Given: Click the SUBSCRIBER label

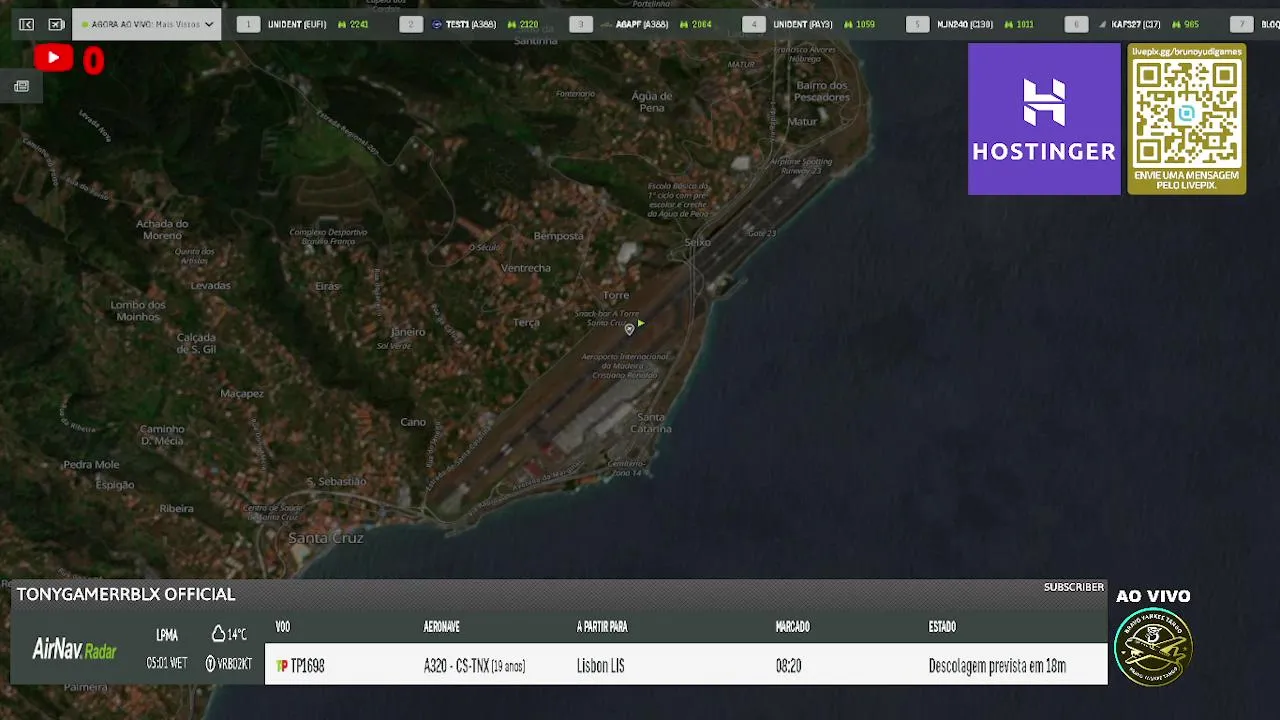Looking at the screenshot, I should point(1074,587).
